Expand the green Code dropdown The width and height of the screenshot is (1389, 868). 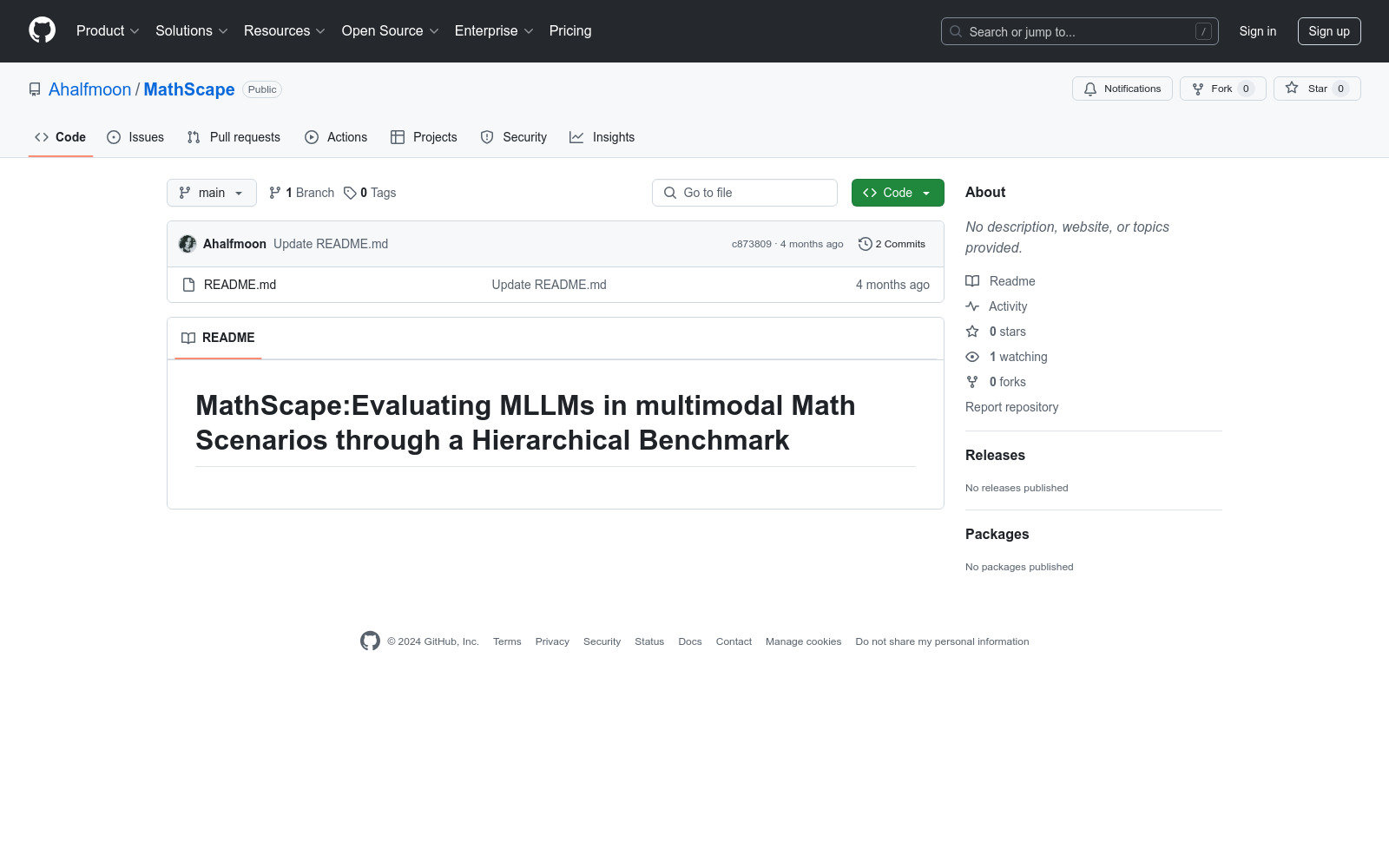click(898, 193)
